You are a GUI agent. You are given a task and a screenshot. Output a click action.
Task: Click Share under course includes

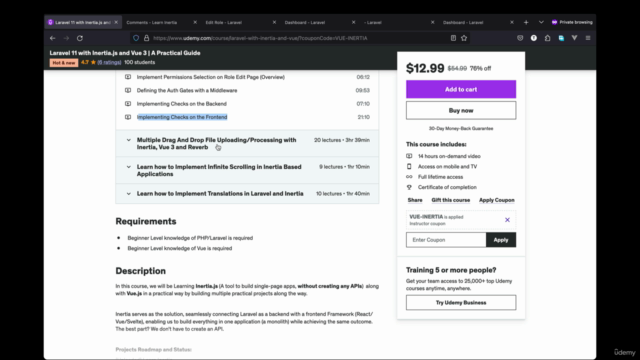click(415, 200)
